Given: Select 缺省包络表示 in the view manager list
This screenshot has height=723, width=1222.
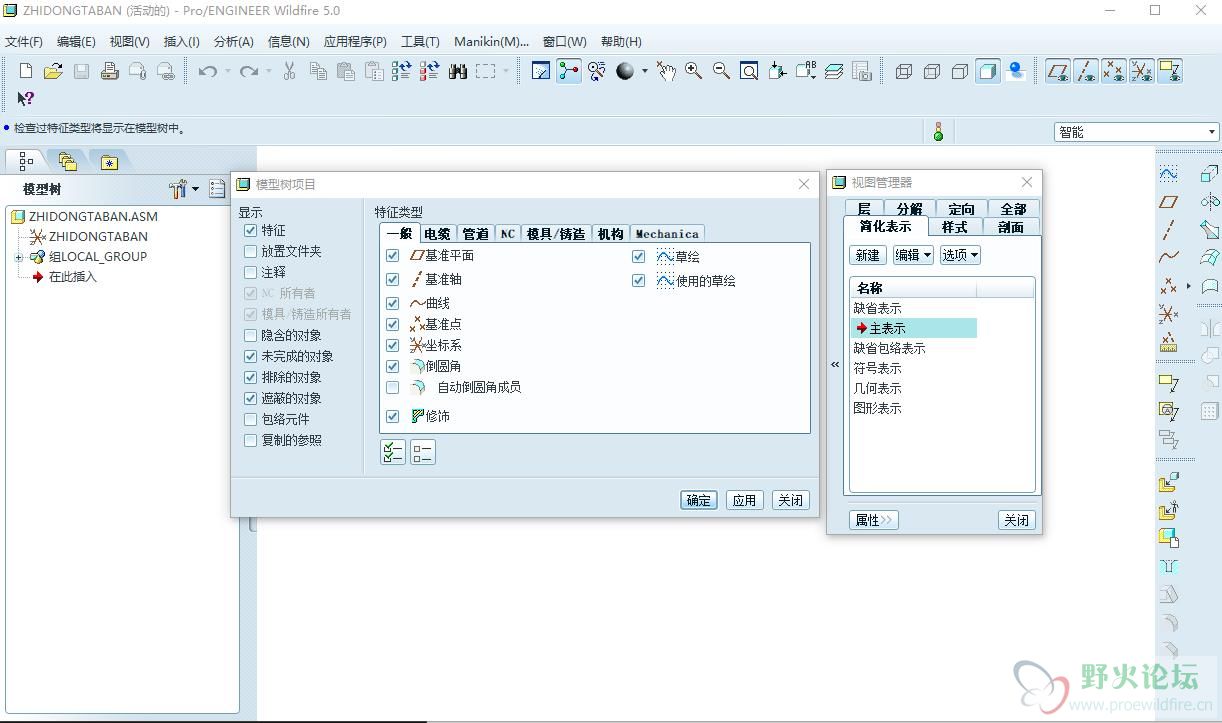Looking at the screenshot, I should pyautogui.click(x=889, y=348).
